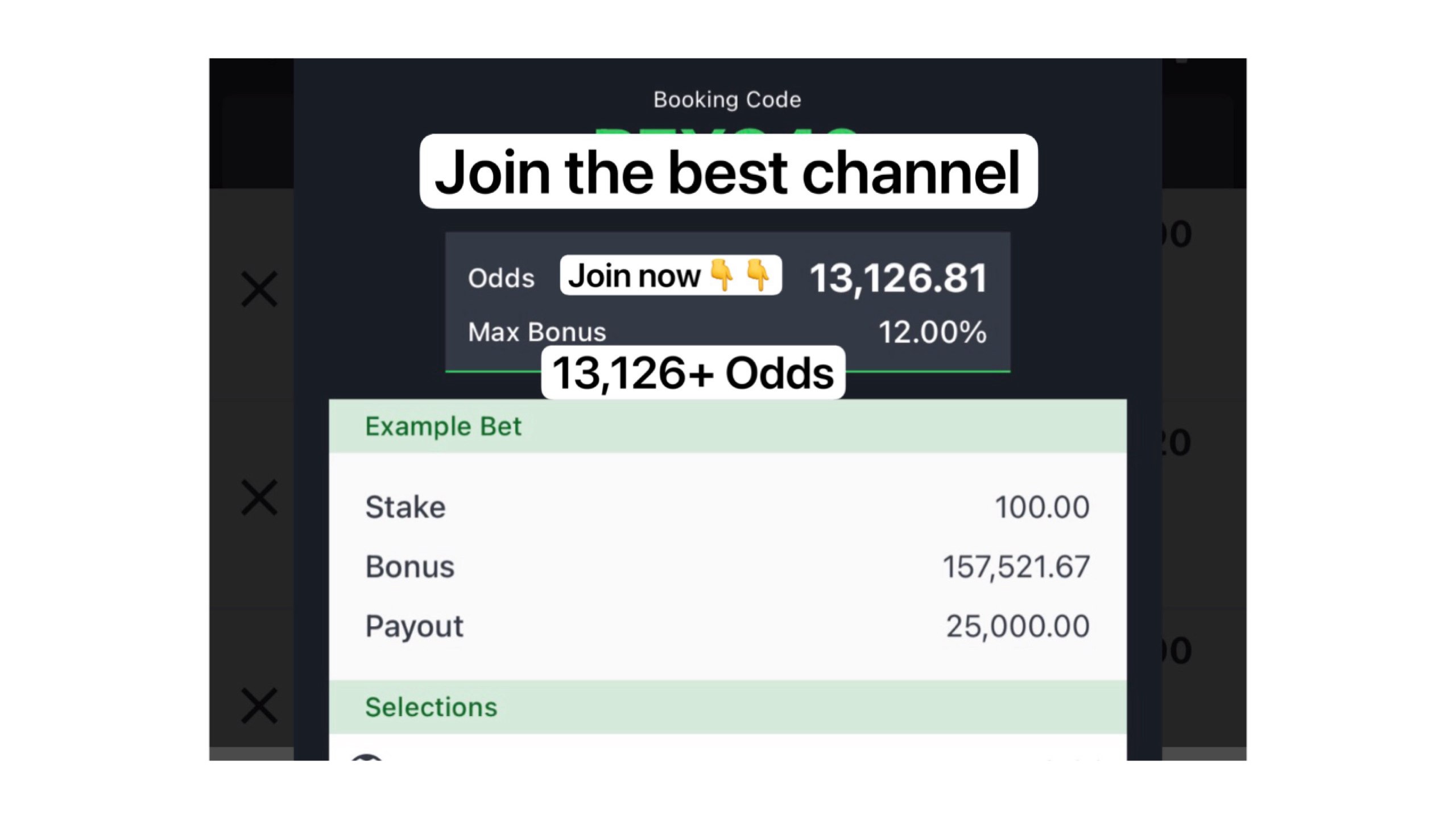Expand the Selections section header
Screen dimensions: 1456x819
pyautogui.click(x=727, y=707)
